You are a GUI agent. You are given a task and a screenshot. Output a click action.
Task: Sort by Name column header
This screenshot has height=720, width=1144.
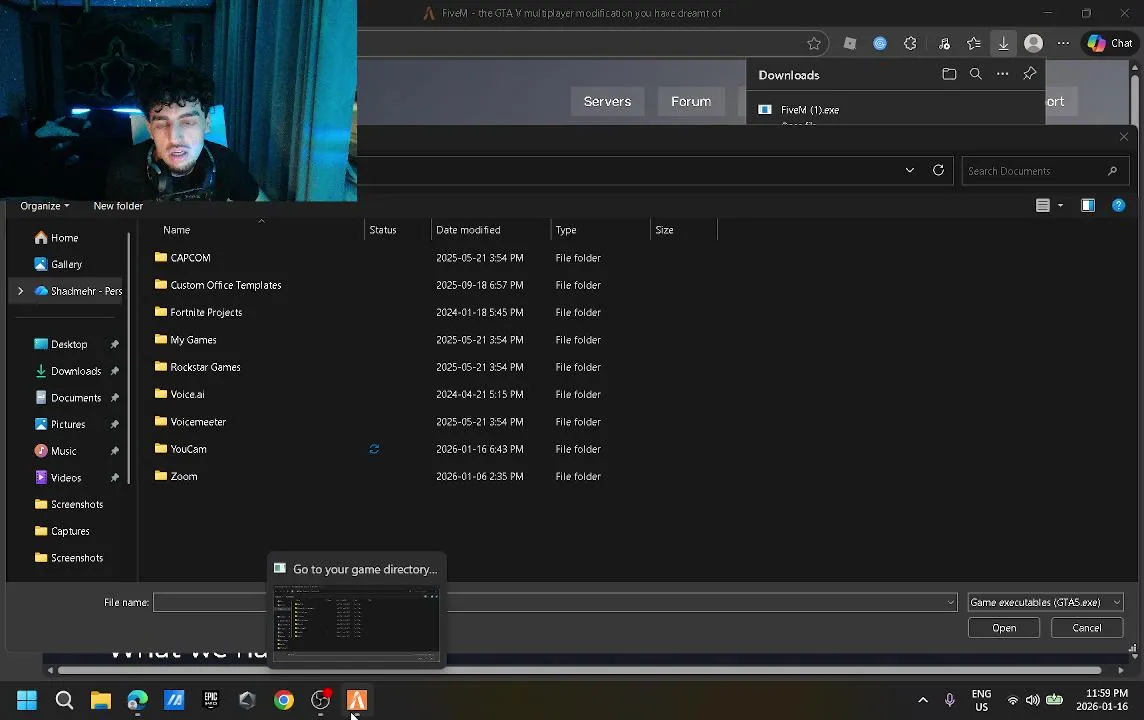pos(177,230)
